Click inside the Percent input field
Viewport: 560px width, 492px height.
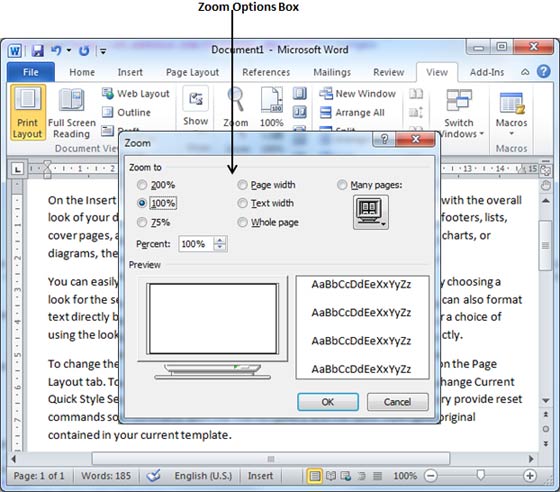coord(196,244)
